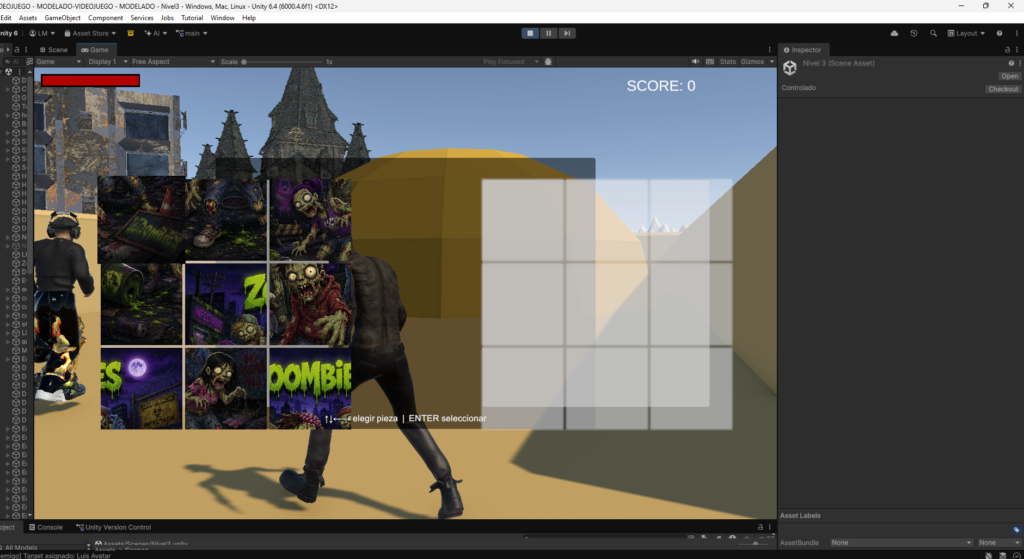Open the Layout dropdown
This screenshot has height=559, width=1024.
click(966, 33)
